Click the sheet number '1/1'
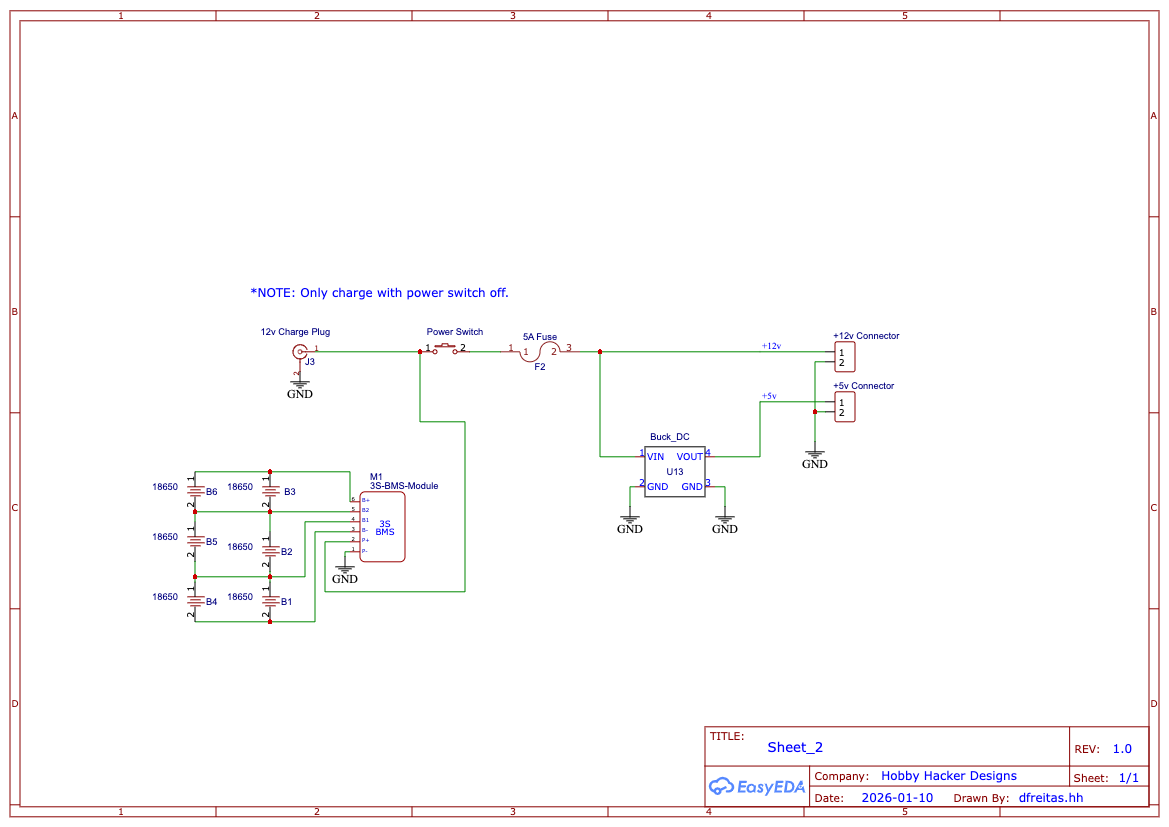This screenshot has width=1169, height=827. (x=1129, y=778)
